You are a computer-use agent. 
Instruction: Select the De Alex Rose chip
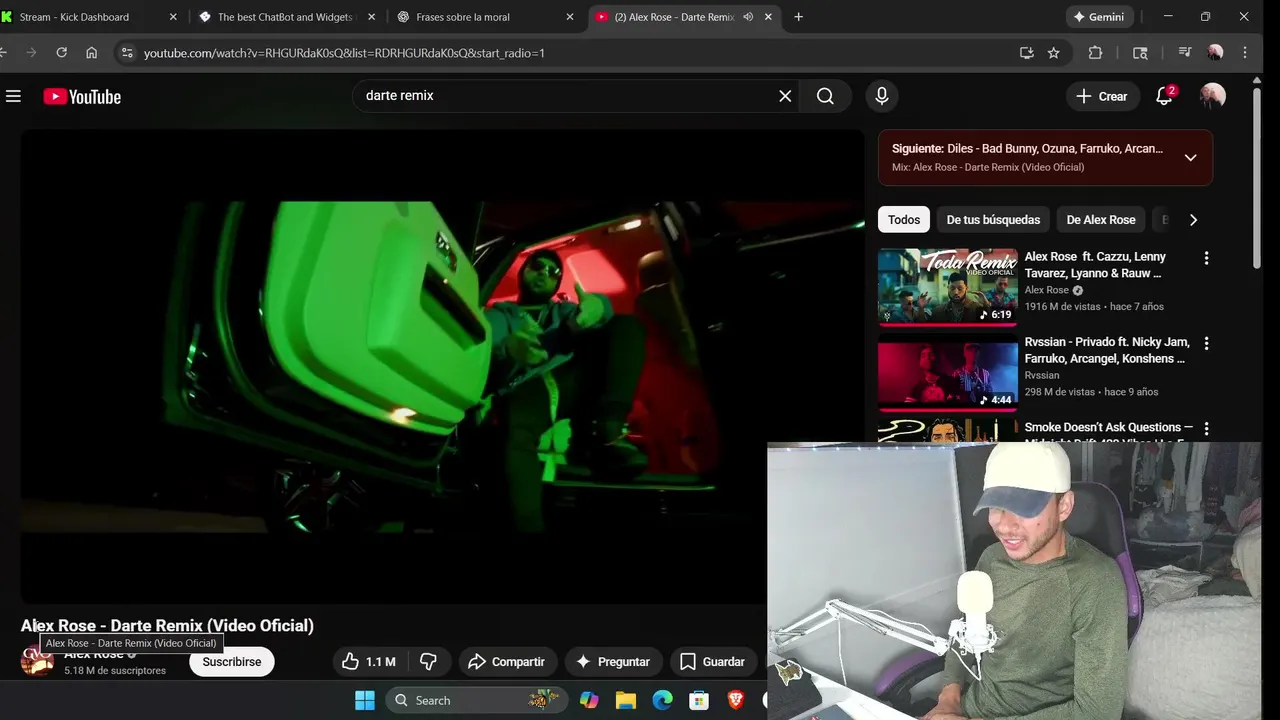click(x=1101, y=220)
